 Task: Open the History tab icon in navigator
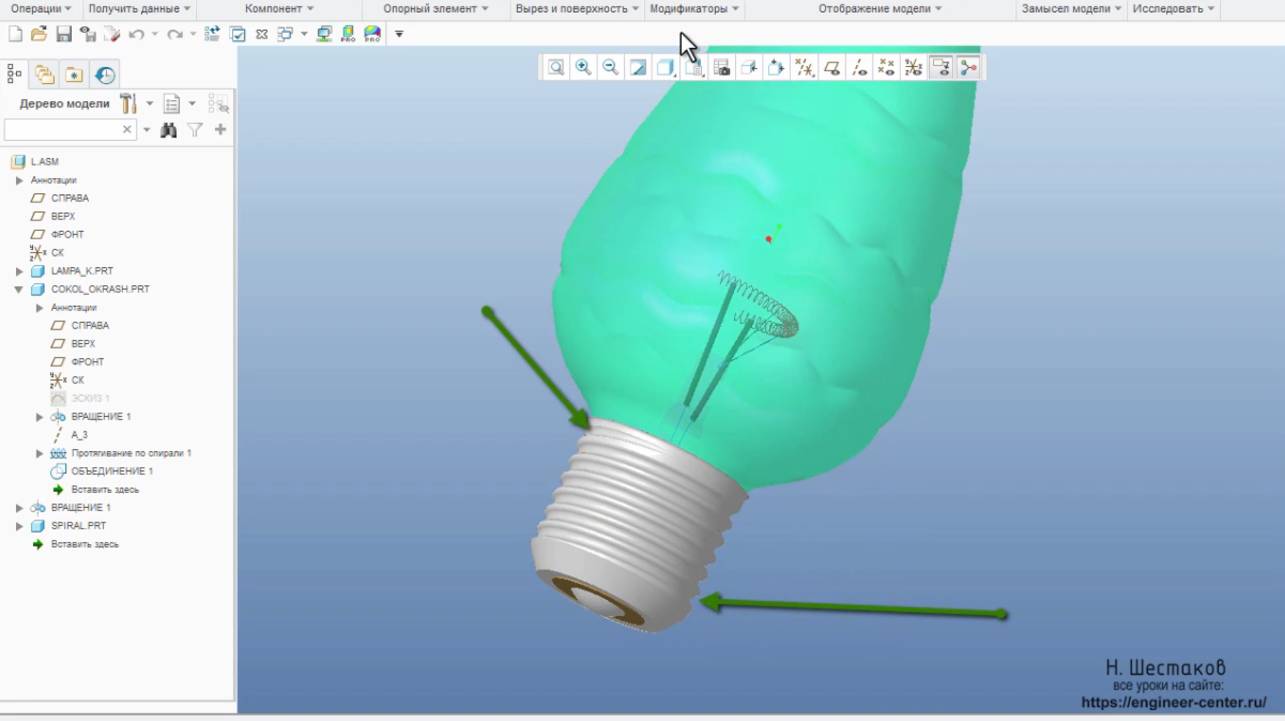coord(105,74)
